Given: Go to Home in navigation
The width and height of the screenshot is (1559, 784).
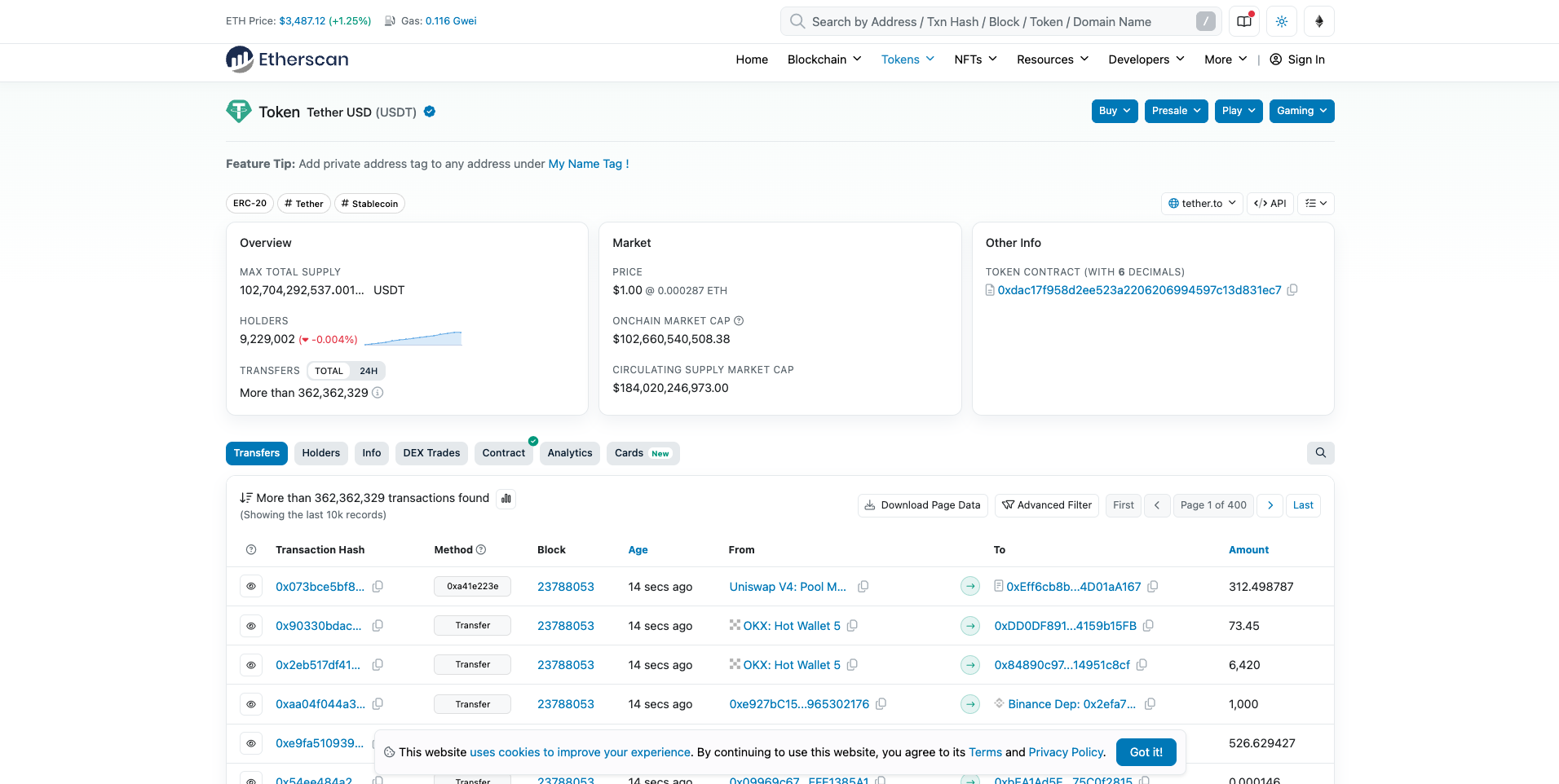Looking at the screenshot, I should (752, 59).
